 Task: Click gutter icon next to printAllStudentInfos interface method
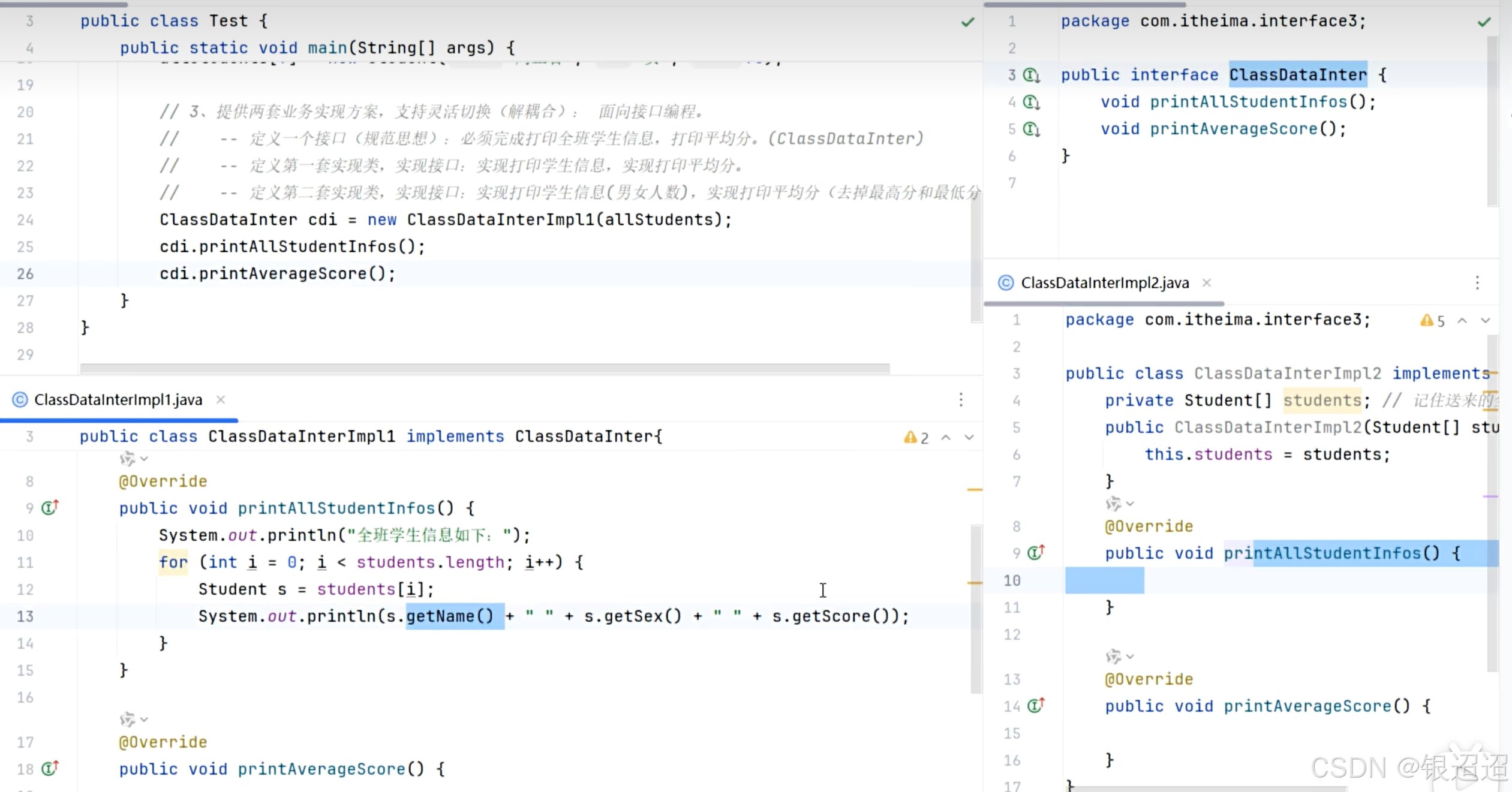1031,103
